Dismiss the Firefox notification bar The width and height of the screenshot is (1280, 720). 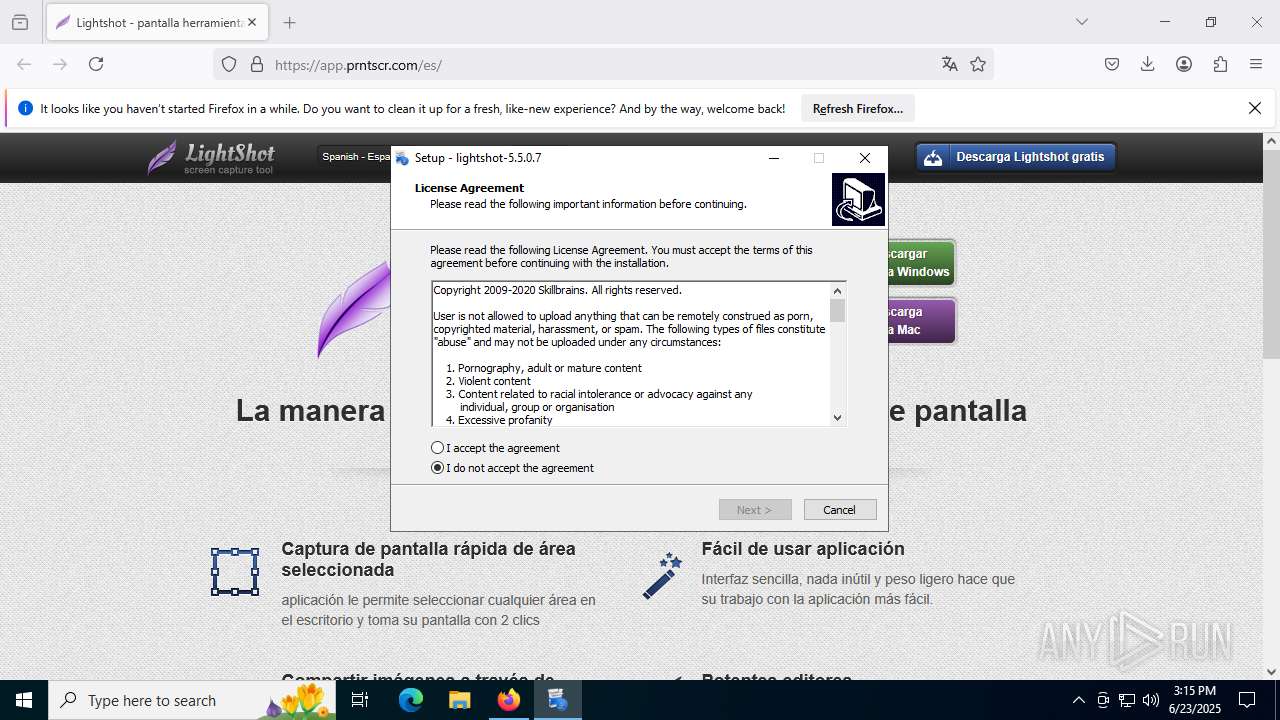coord(1255,108)
